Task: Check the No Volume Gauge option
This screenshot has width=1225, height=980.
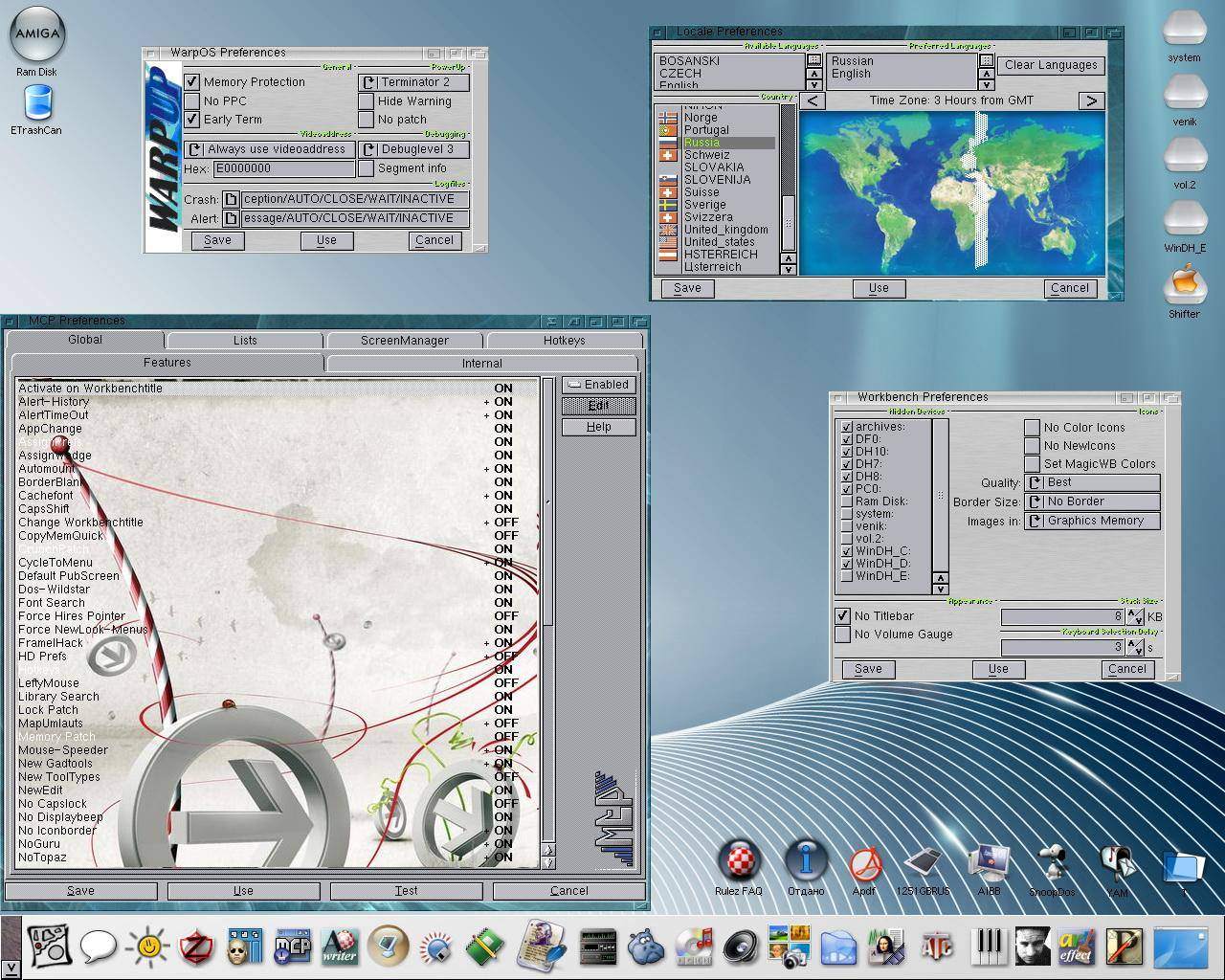Action: [x=842, y=635]
